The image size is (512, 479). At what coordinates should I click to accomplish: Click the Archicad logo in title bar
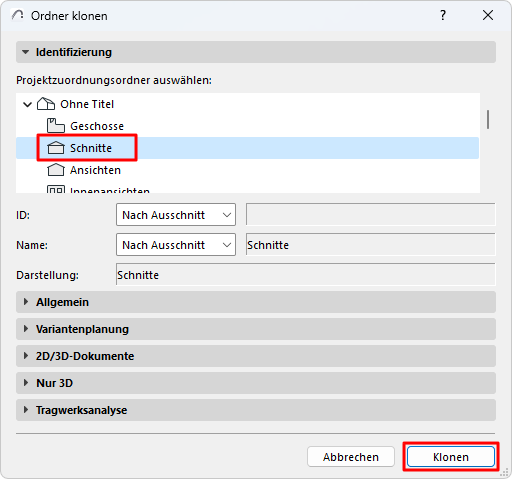click(x=17, y=15)
